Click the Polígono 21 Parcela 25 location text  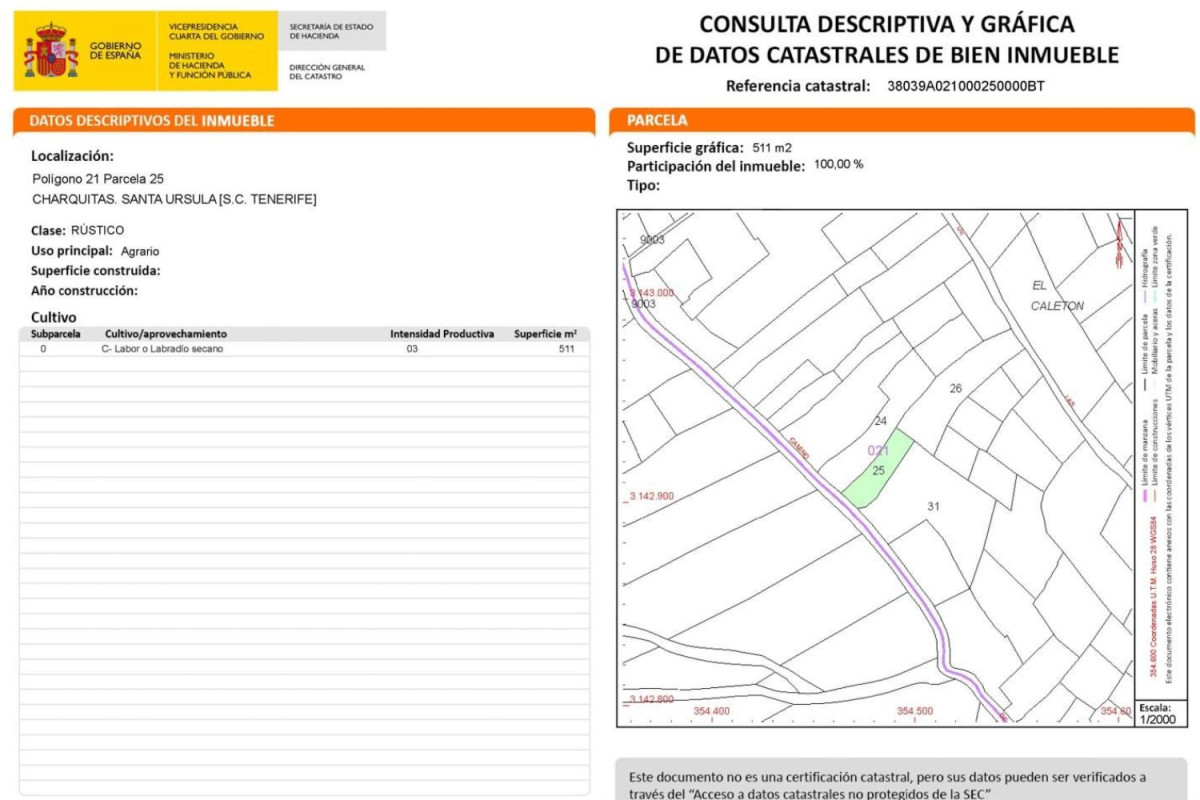98,179
